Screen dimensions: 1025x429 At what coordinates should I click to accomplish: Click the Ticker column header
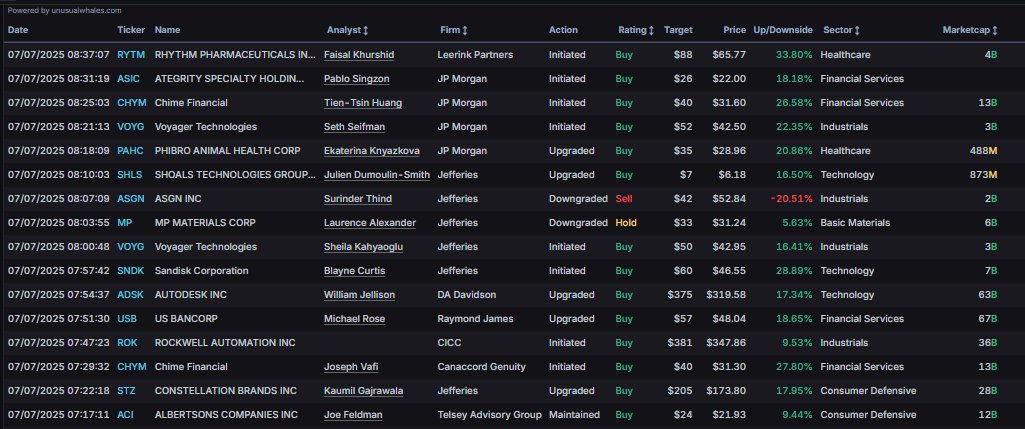click(x=131, y=30)
